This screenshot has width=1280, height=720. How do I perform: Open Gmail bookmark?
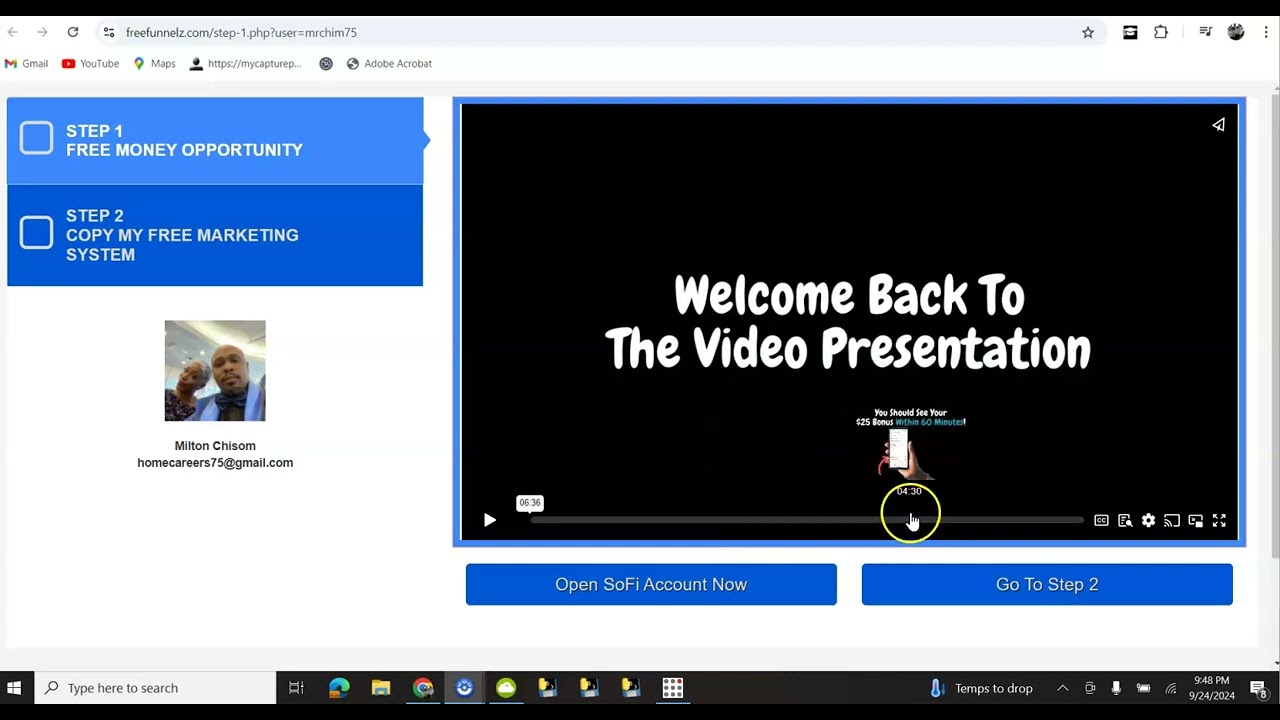coord(26,63)
